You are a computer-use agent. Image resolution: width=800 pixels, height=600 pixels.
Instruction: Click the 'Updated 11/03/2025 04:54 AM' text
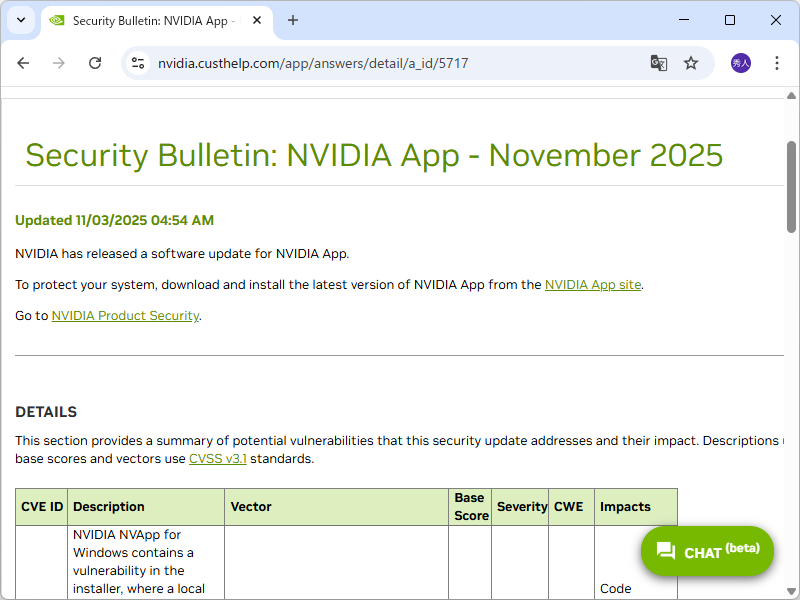[114, 220]
